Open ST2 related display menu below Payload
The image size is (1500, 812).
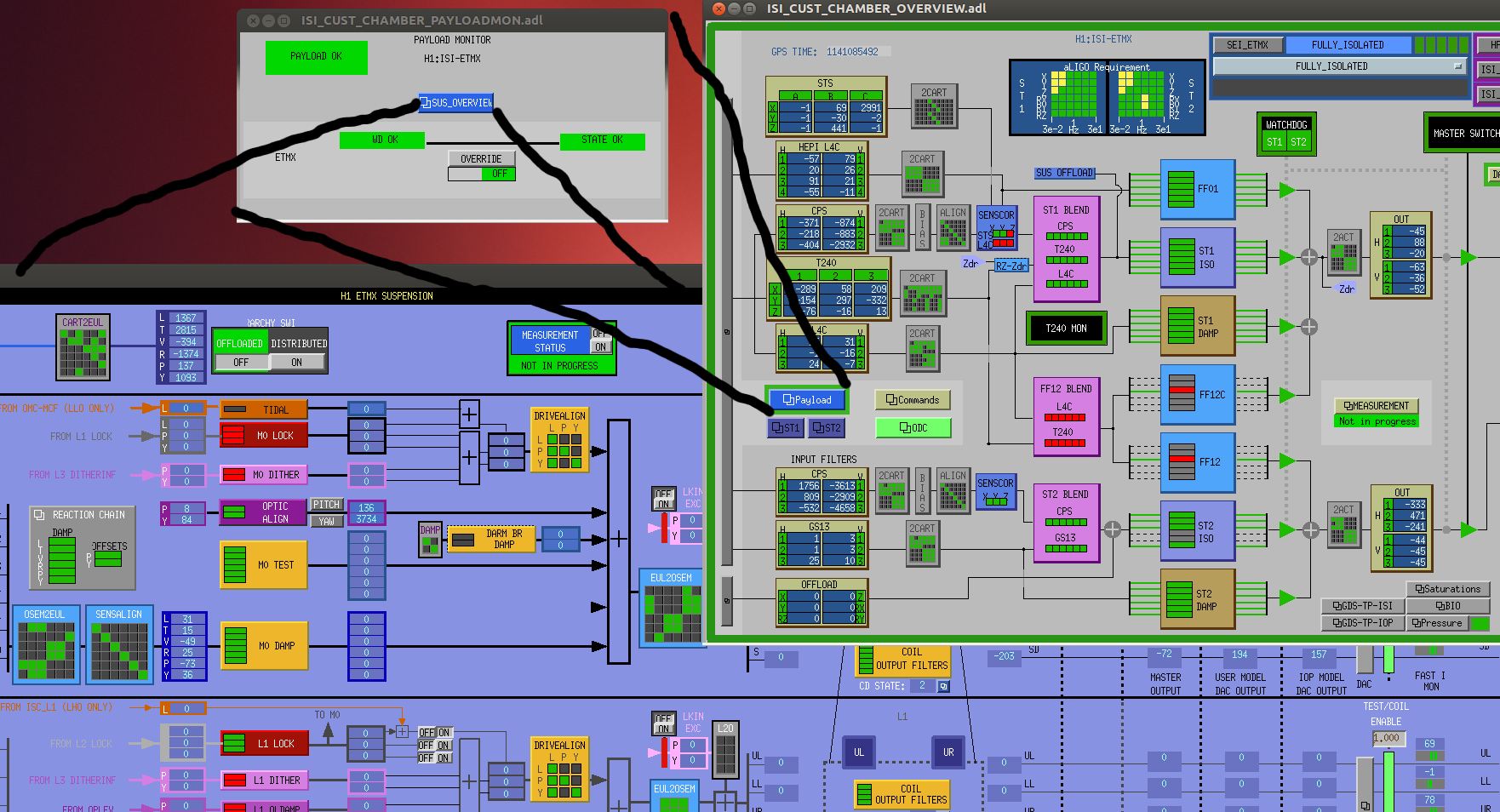tap(827, 428)
